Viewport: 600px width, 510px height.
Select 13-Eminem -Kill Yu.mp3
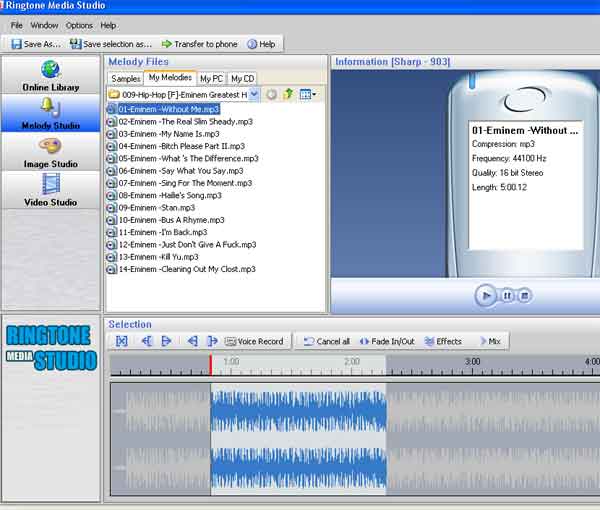pyautogui.click(x=153, y=257)
